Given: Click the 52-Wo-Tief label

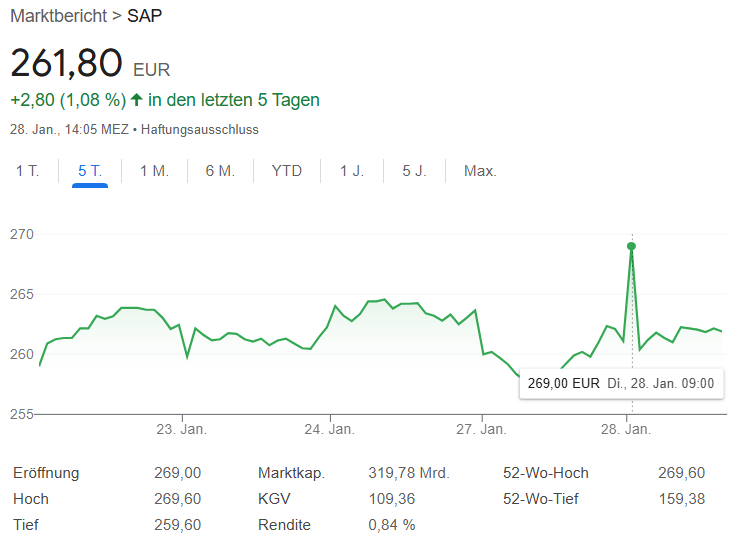Looking at the screenshot, I should coord(541,499).
